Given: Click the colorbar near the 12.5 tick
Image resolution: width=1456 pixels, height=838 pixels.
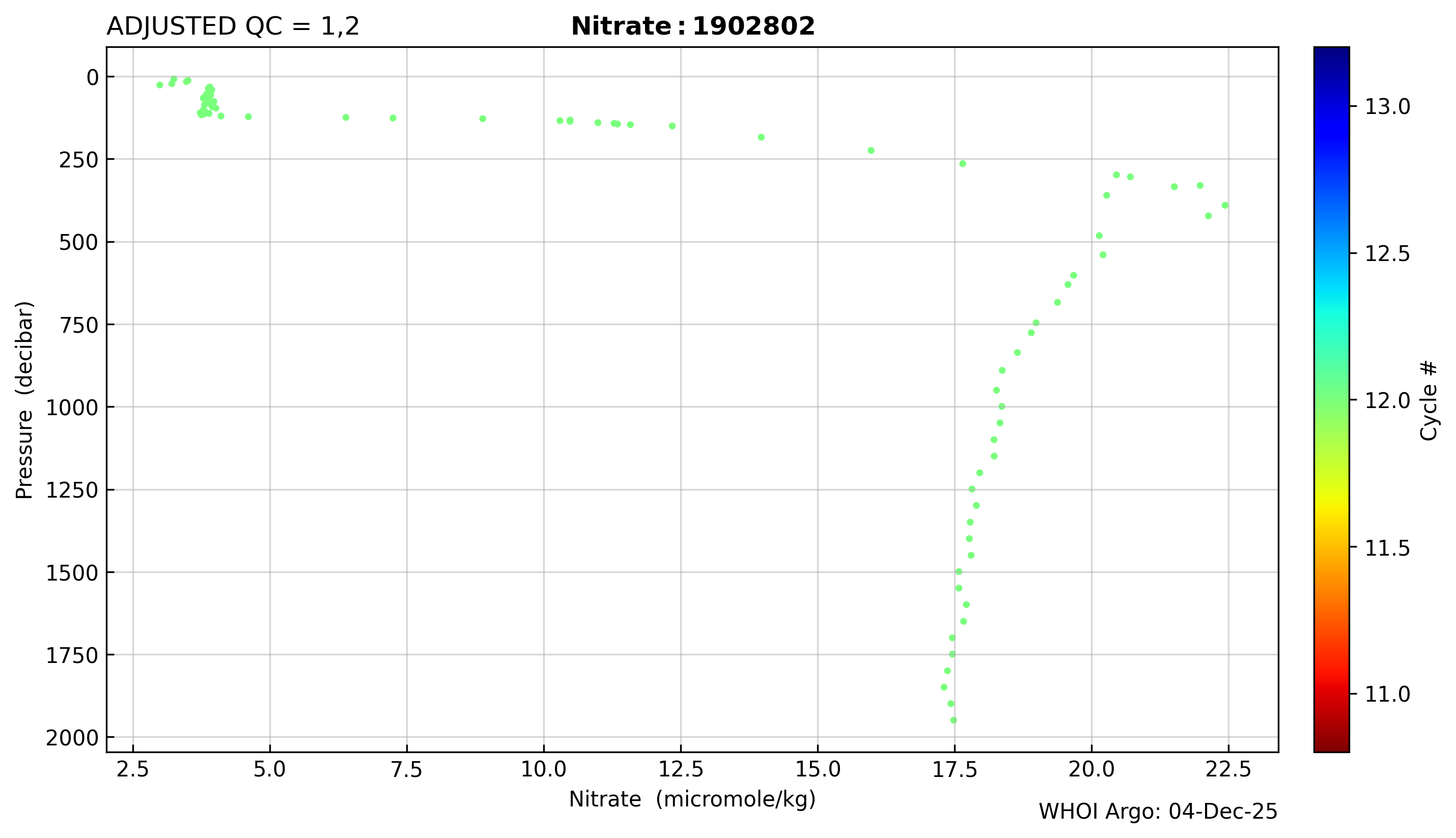Looking at the screenshot, I should (x=1331, y=253).
